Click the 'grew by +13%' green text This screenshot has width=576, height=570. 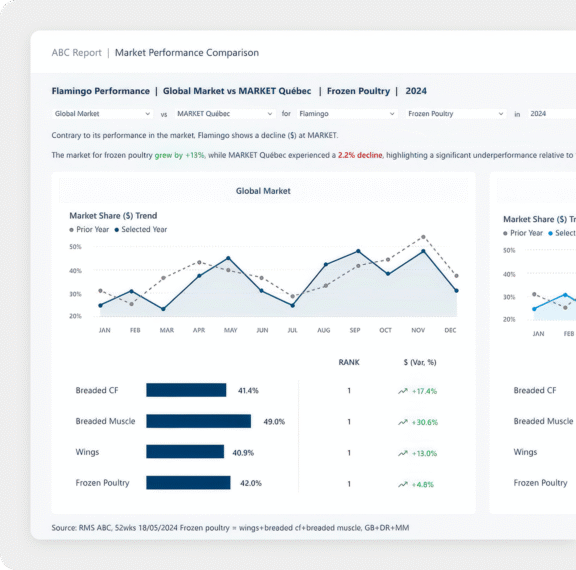180,155
